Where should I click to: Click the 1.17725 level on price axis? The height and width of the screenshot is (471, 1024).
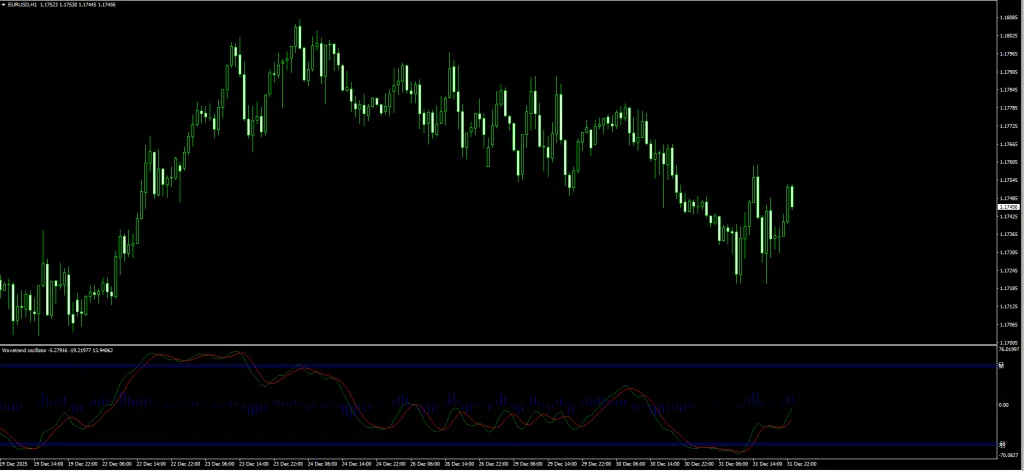(x=1008, y=125)
